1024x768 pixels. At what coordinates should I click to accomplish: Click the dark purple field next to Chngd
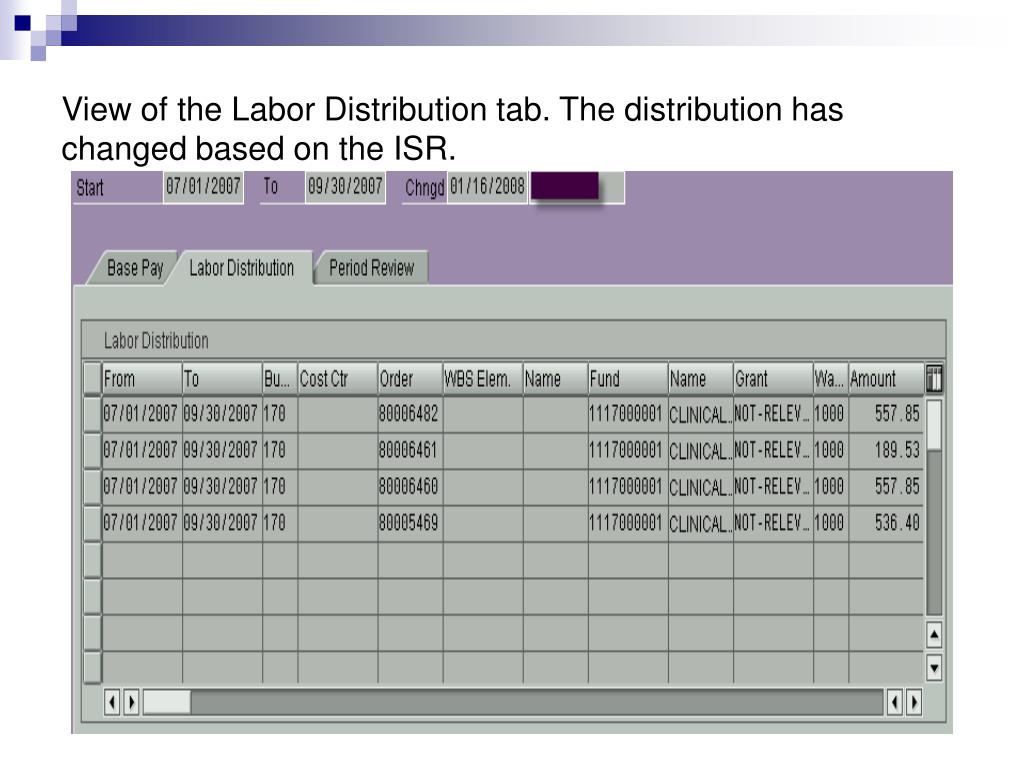tap(565, 185)
